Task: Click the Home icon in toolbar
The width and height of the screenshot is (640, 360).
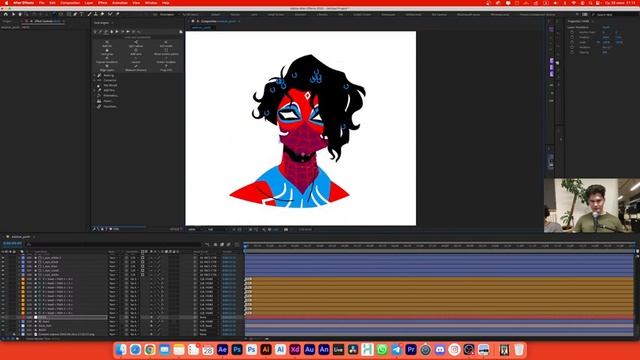Action: (6, 14)
